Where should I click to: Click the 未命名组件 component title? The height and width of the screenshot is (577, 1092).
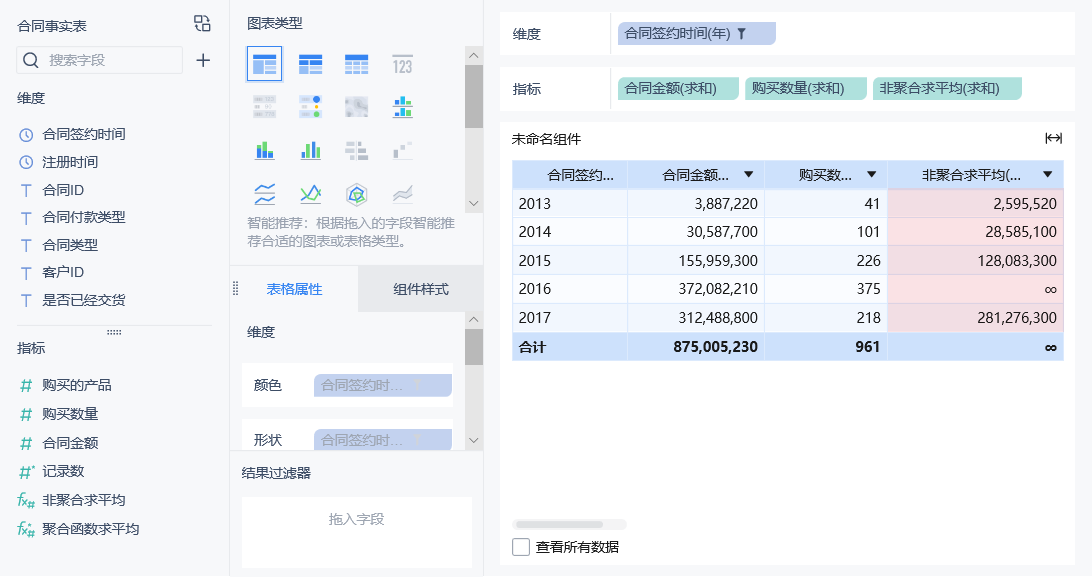pyautogui.click(x=546, y=139)
